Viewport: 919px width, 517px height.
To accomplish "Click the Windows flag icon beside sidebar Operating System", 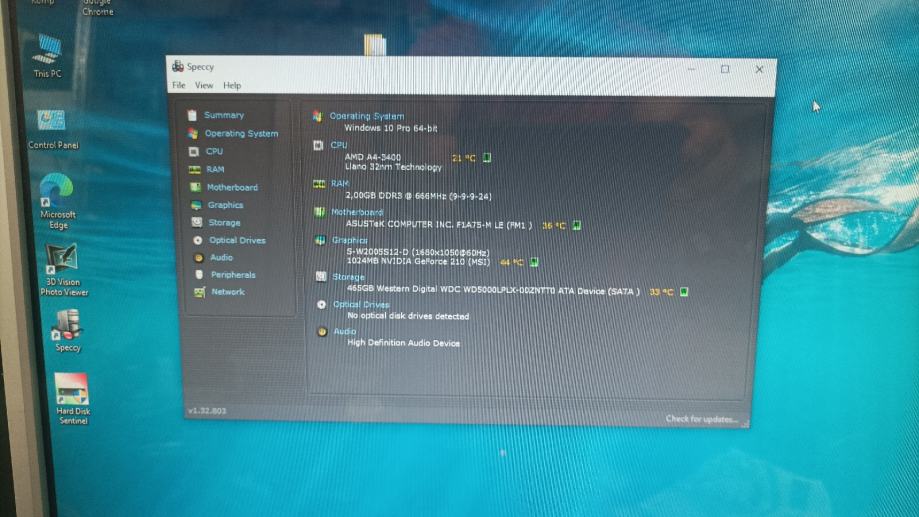I will [x=192, y=134].
